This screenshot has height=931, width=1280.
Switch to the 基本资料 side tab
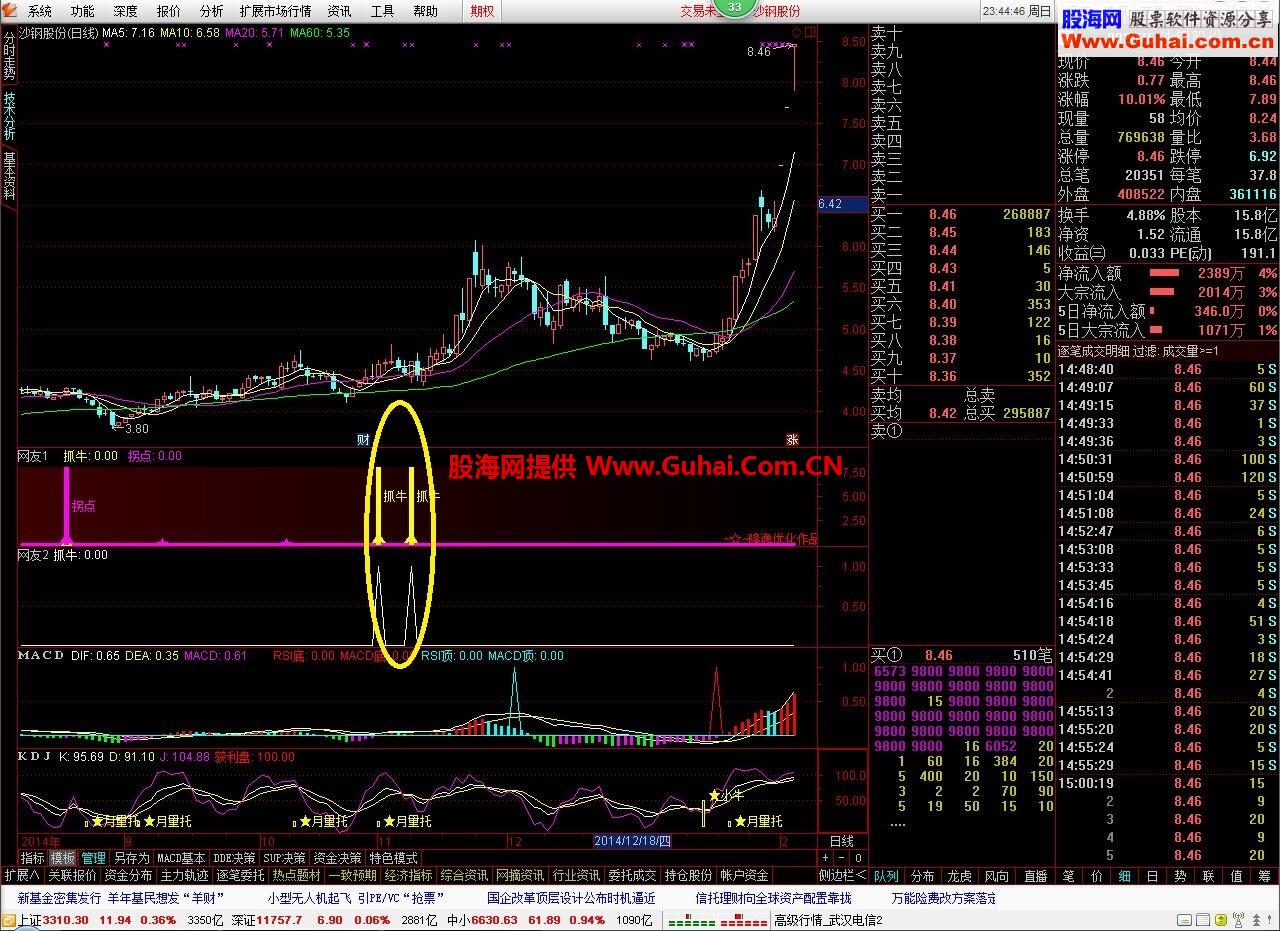point(9,177)
